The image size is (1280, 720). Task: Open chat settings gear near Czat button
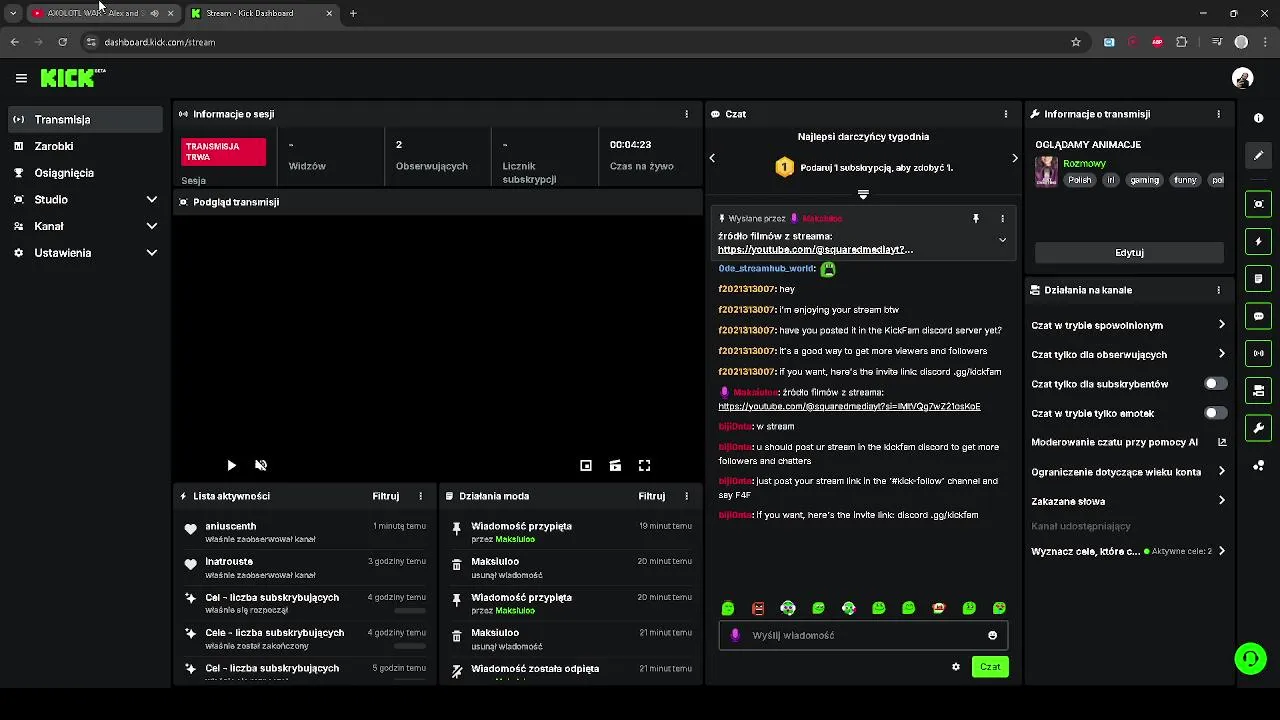[956, 667]
